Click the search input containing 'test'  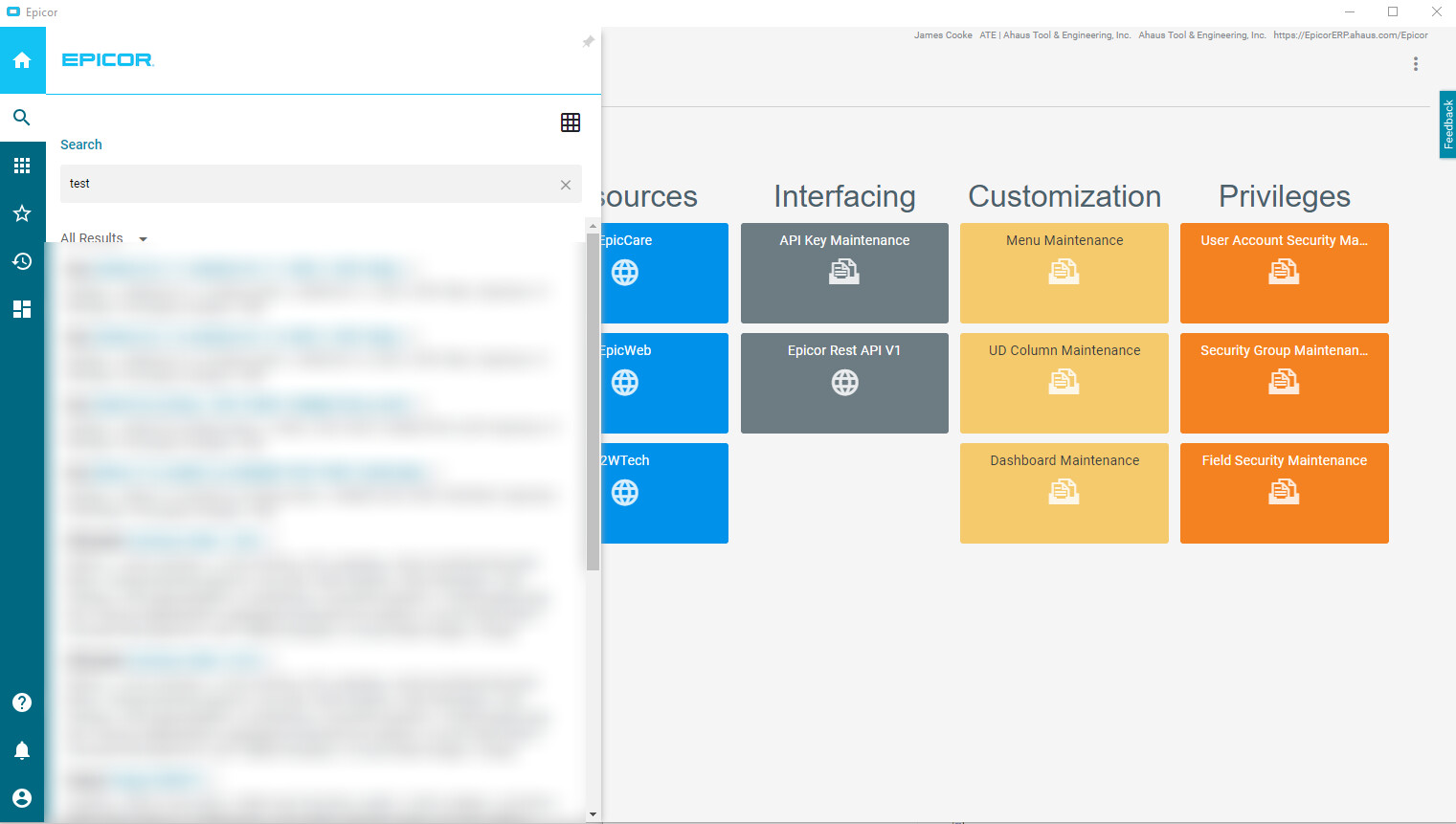point(306,184)
